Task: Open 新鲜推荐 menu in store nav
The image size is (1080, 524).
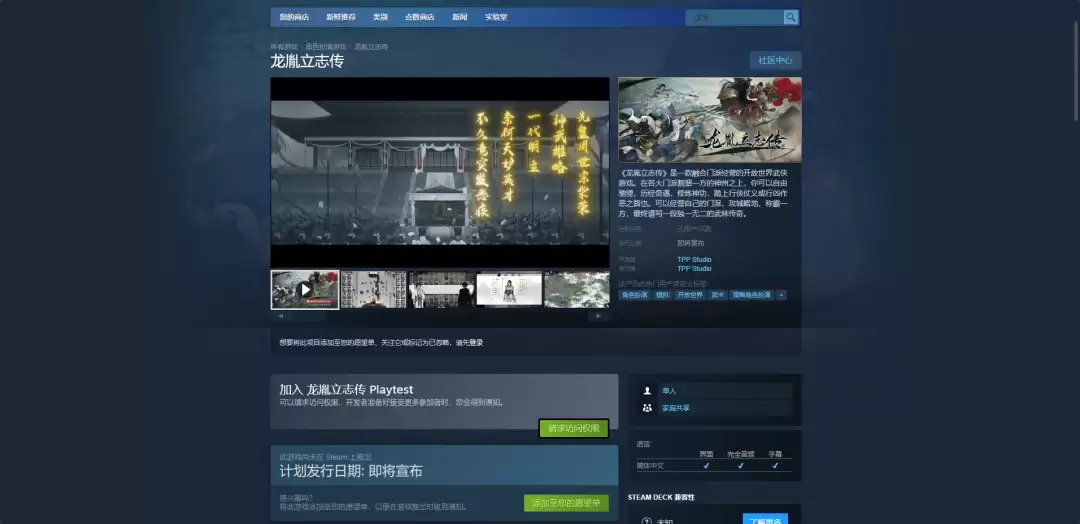Action: 341,17
